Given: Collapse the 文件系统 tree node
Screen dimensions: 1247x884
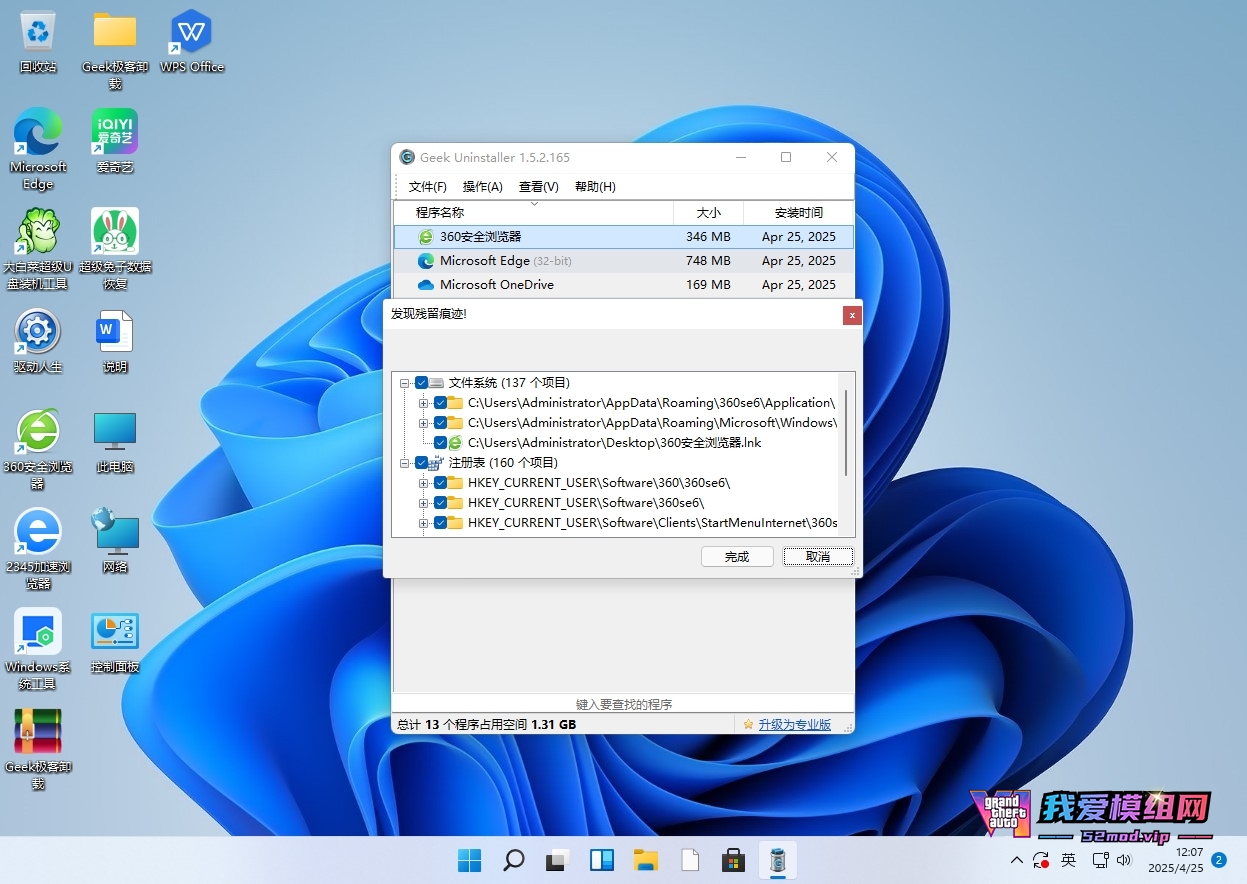Looking at the screenshot, I should (x=405, y=383).
